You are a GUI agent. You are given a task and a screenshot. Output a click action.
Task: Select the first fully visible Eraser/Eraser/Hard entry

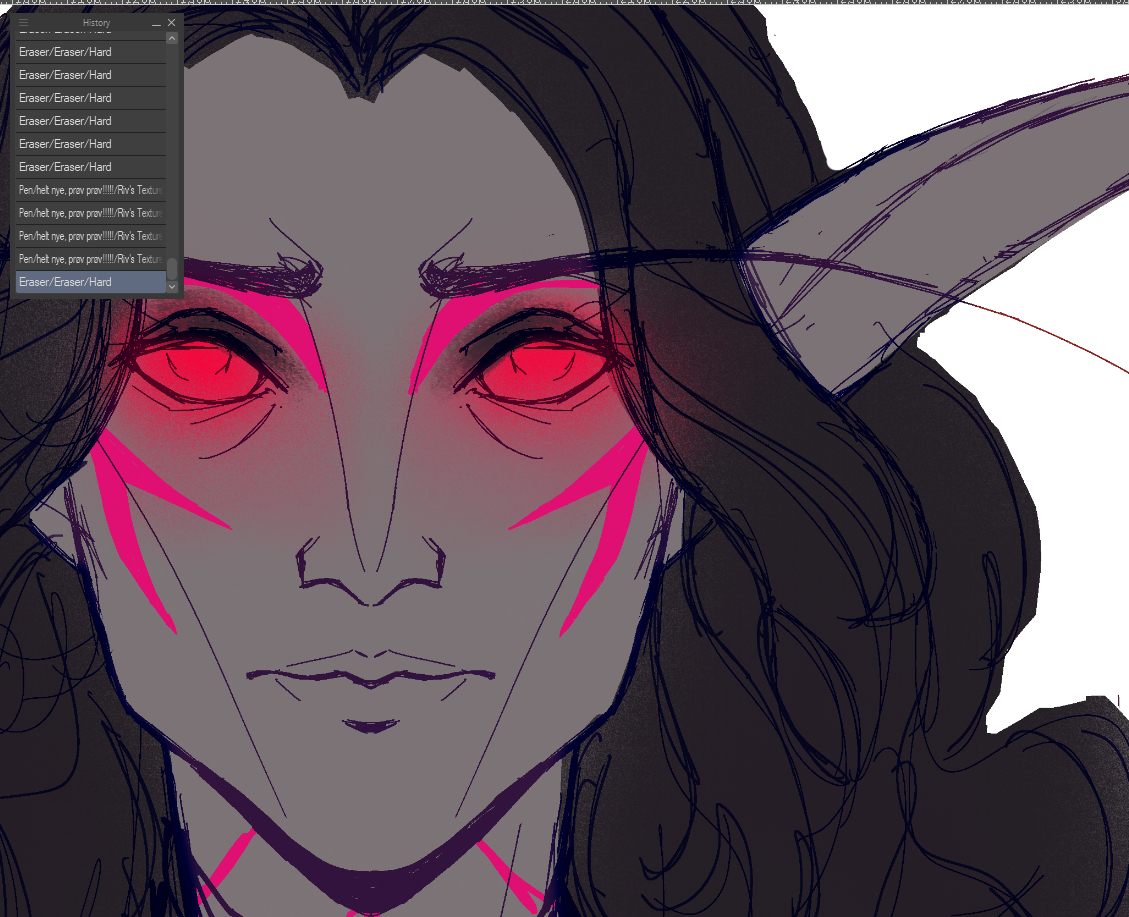90,52
